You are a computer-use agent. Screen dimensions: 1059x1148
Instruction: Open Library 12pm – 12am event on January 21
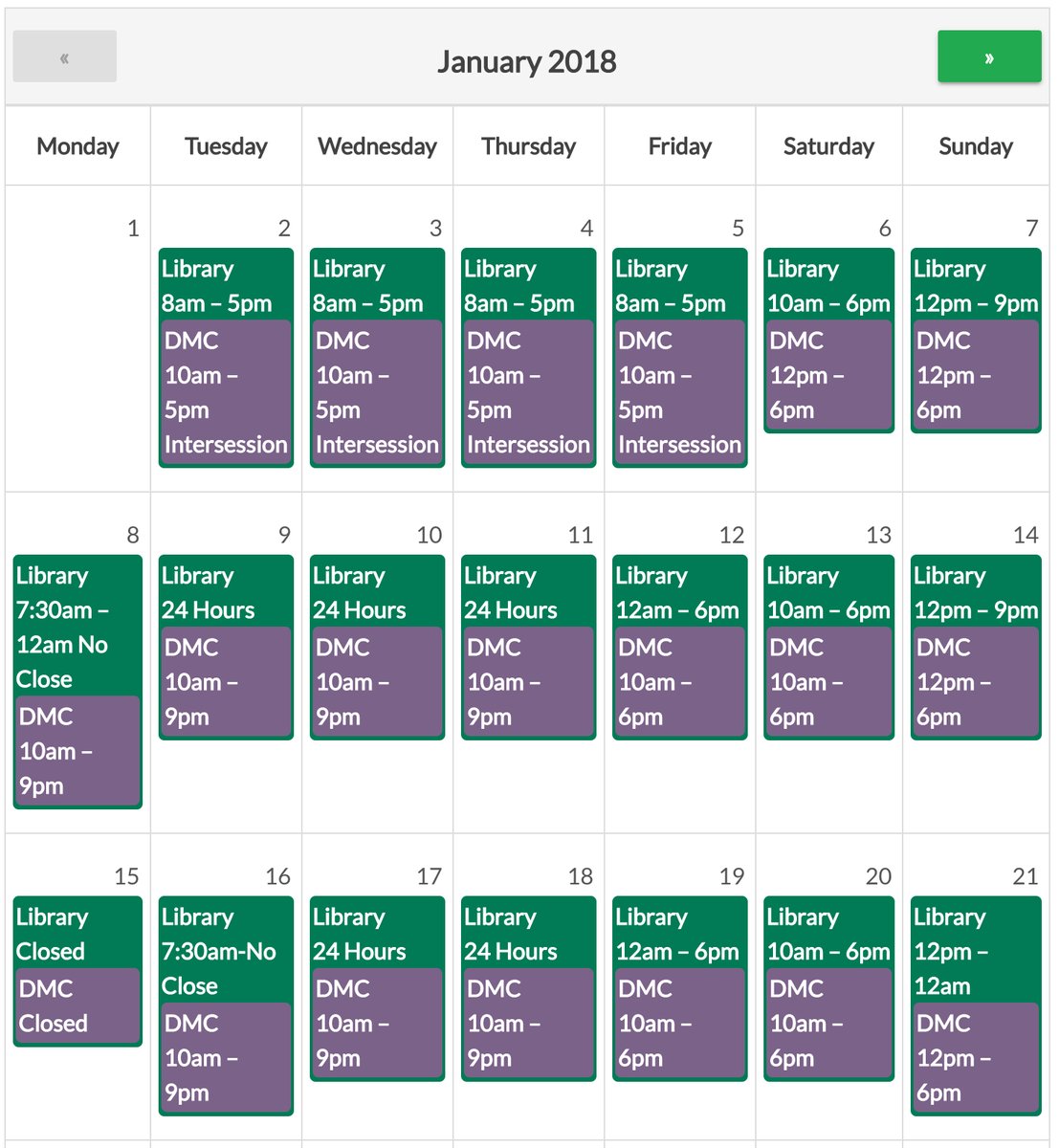pyautogui.click(x=975, y=951)
